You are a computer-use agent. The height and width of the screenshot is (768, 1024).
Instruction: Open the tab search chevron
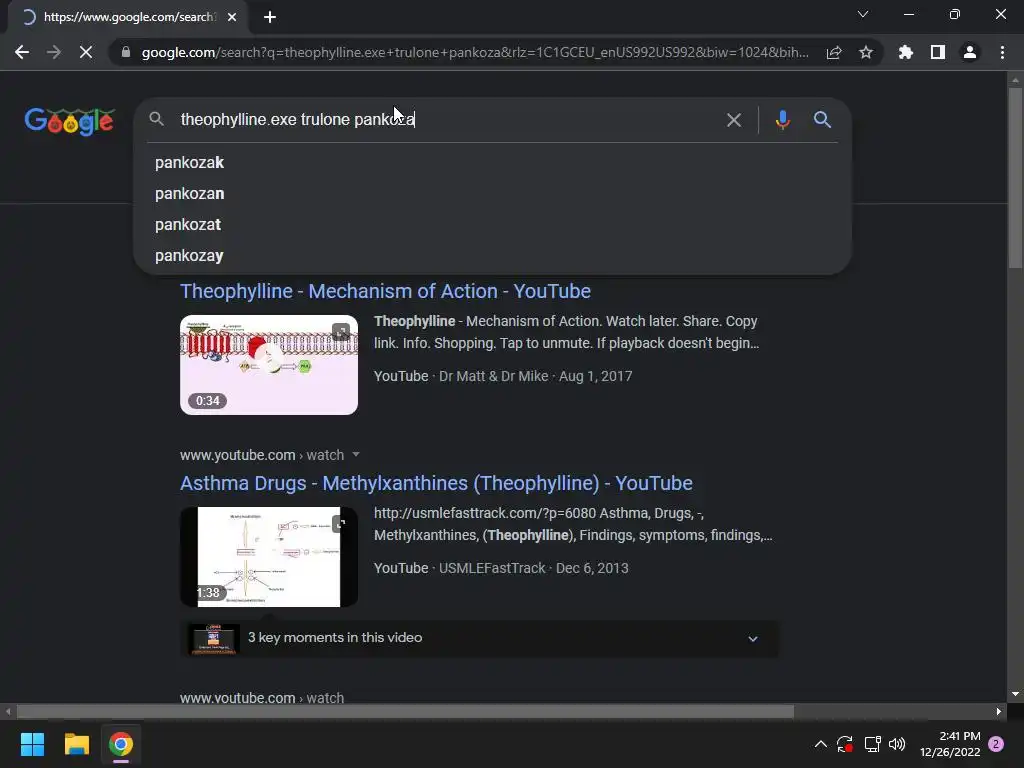[x=863, y=14]
